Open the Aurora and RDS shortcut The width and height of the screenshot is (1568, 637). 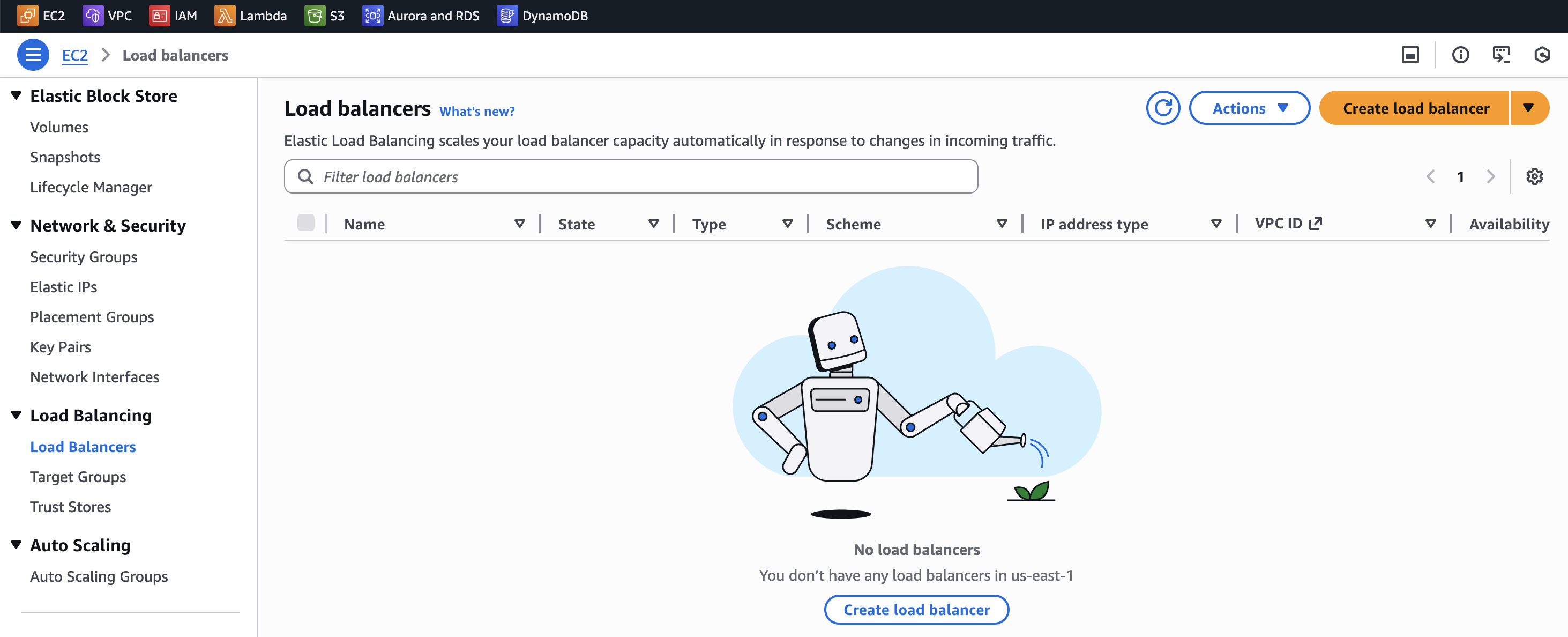coord(421,16)
